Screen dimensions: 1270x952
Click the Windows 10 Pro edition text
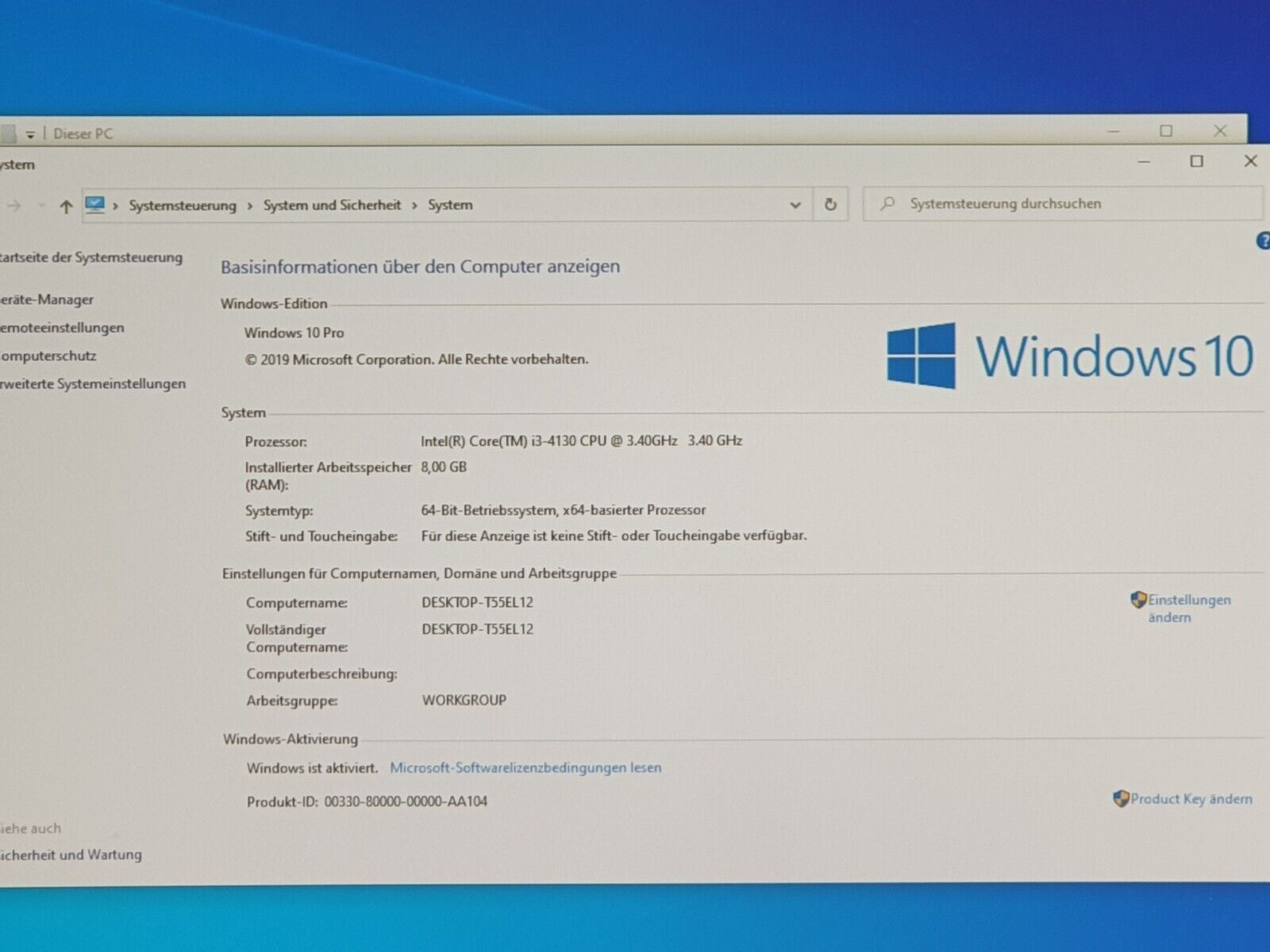[294, 332]
